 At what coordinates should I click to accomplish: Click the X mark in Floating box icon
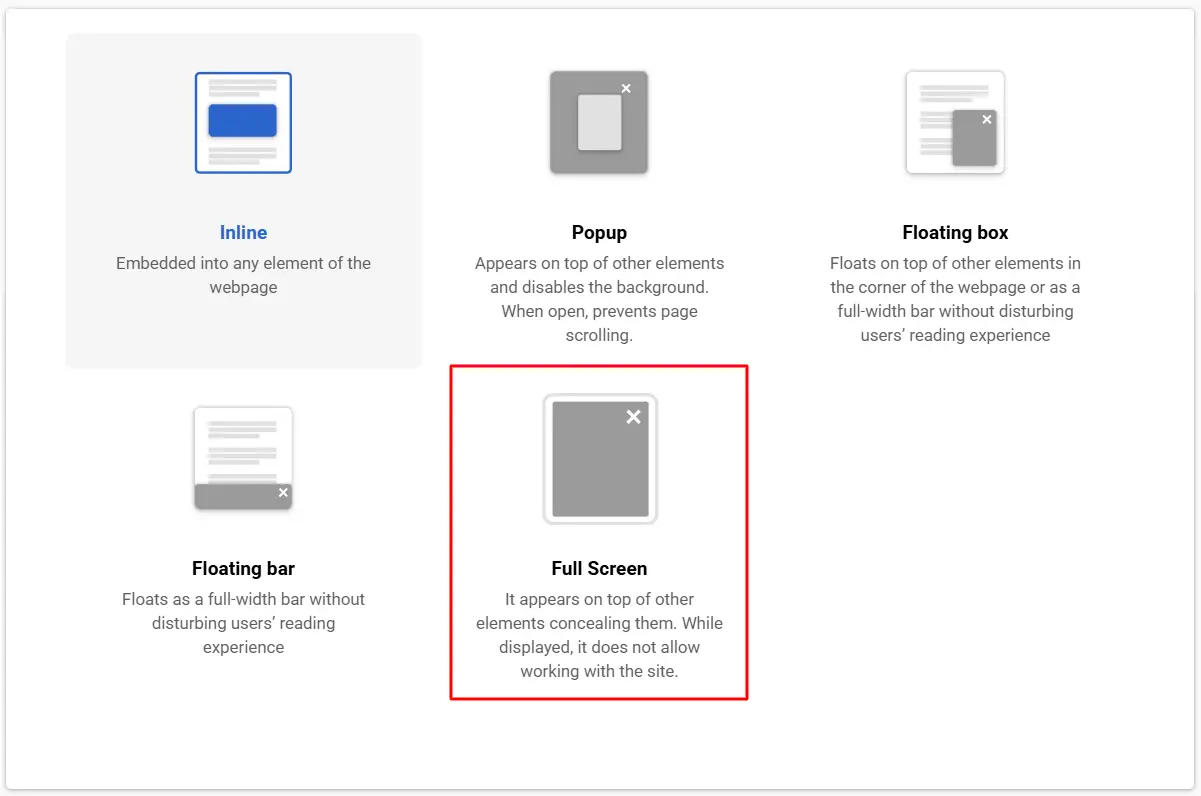pos(987,119)
